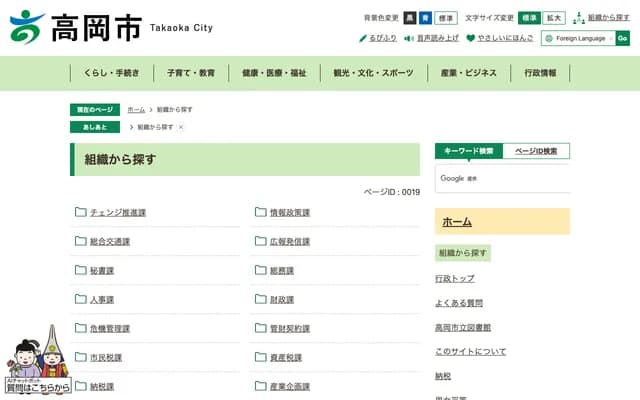Remove 組織から探す from footprint history
640x400 pixels.
pyautogui.click(x=181, y=128)
